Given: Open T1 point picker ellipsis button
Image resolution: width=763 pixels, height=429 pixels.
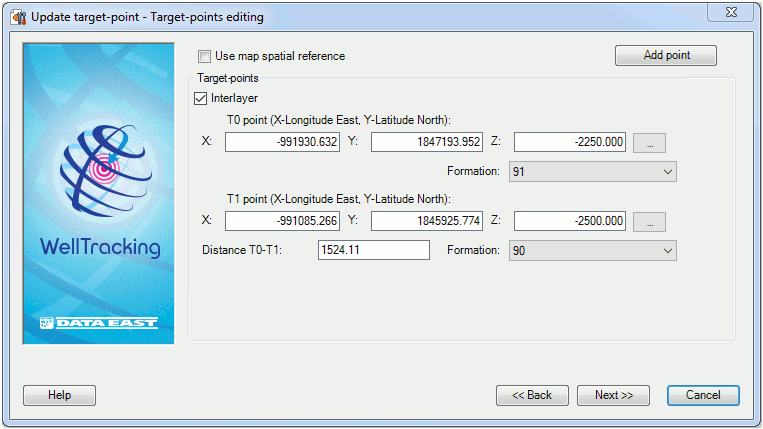Looking at the screenshot, I should [x=649, y=221].
